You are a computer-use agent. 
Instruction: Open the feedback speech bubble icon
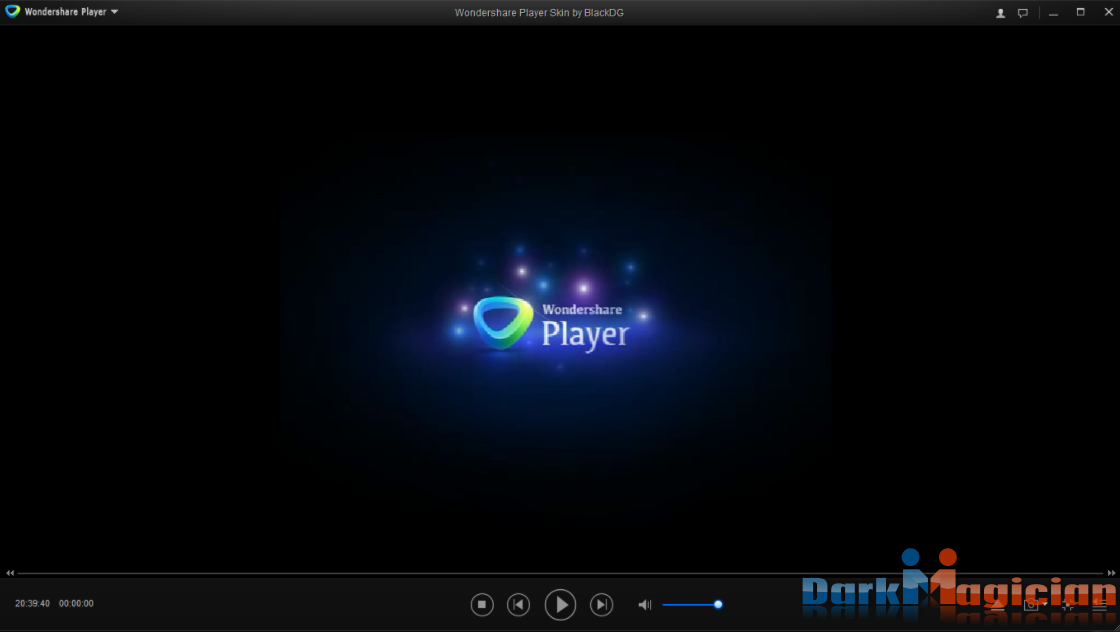pyautogui.click(x=1023, y=13)
